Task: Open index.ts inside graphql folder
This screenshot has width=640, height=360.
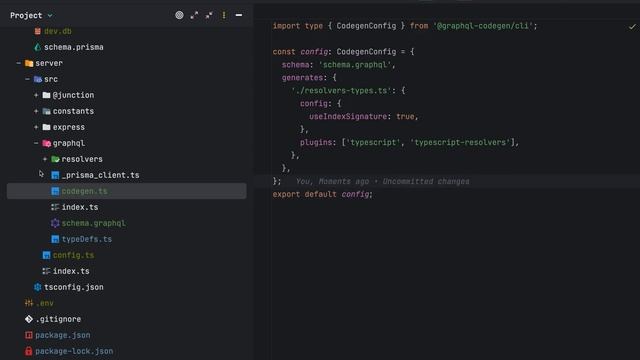Action: tap(80, 207)
